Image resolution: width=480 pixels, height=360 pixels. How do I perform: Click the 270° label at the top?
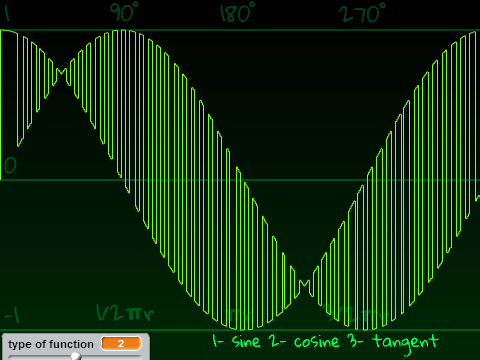(x=362, y=13)
